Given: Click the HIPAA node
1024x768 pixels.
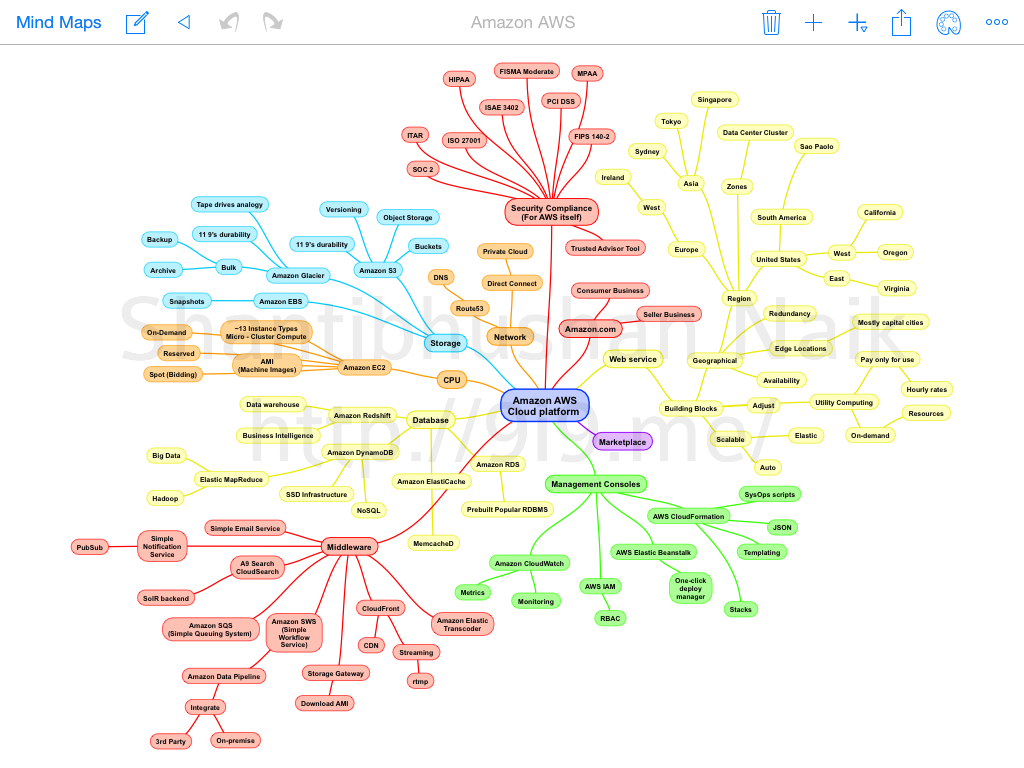Looking at the screenshot, I should pyautogui.click(x=459, y=80).
